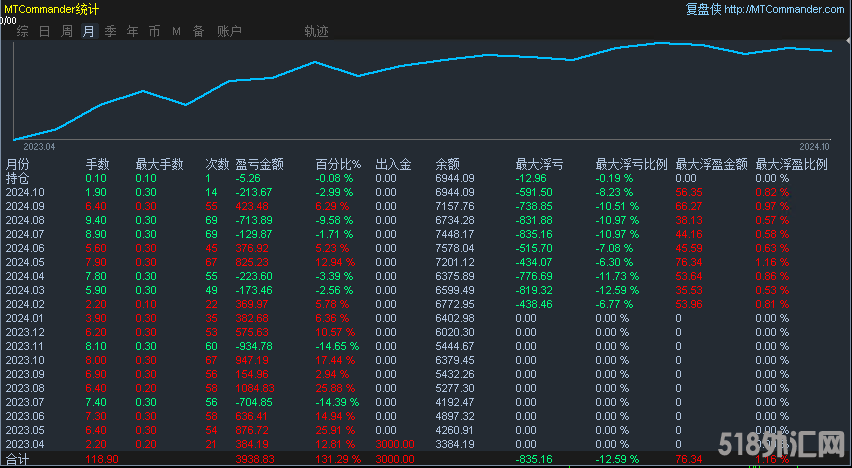The width and height of the screenshot is (852, 468).
Task: Select the 2023.04 month row
Action: [25, 444]
